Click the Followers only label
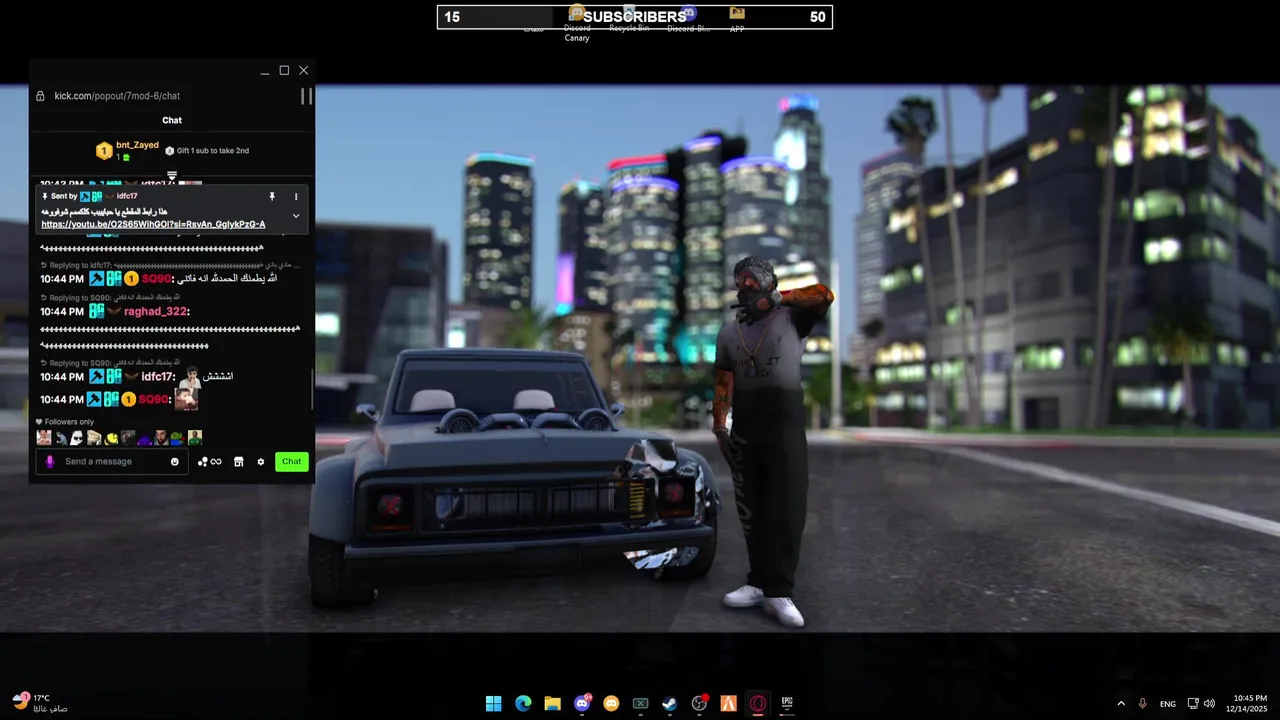Viewport: 1280px width, 720px height. click(69, 422)
